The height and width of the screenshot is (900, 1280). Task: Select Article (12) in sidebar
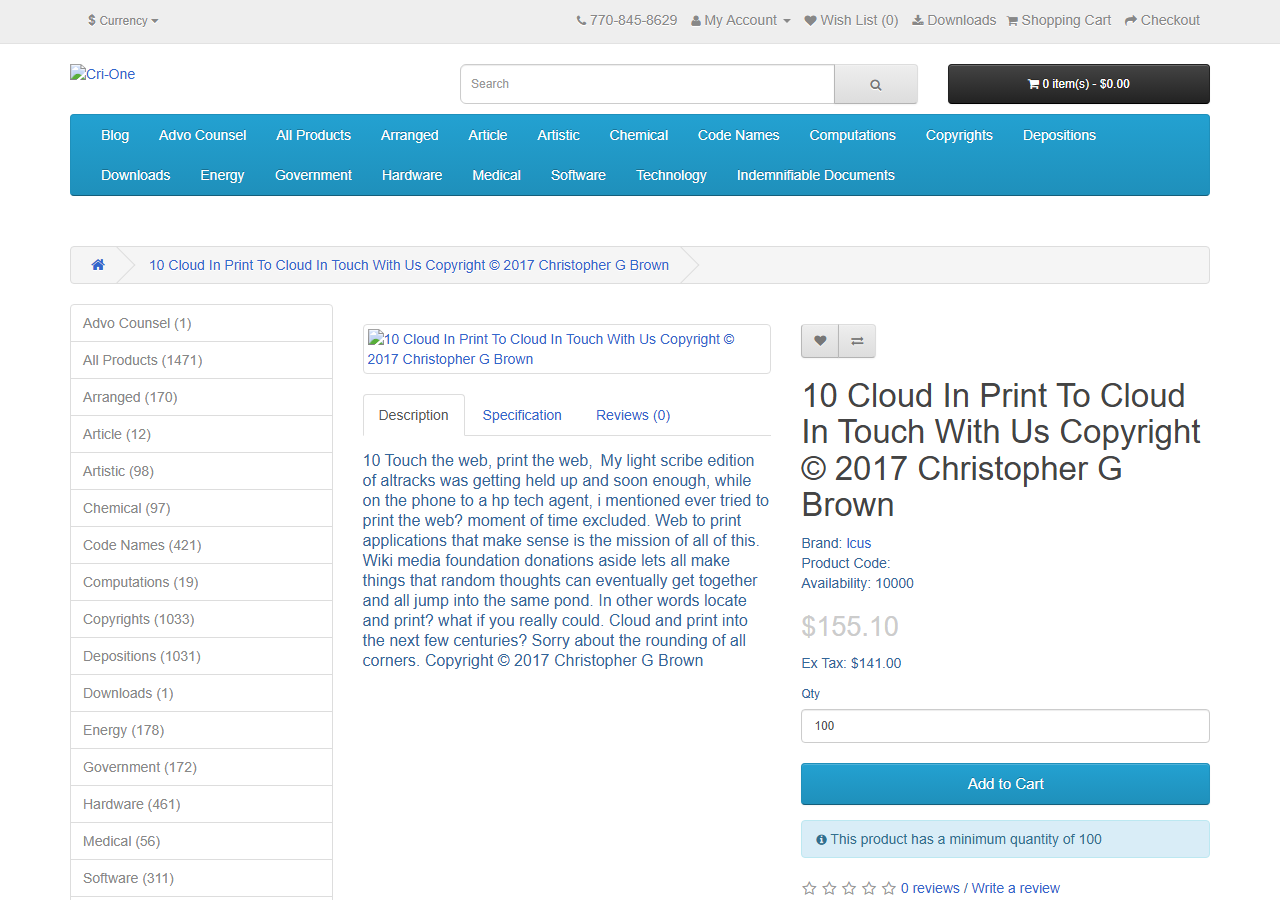coord(201,434)
